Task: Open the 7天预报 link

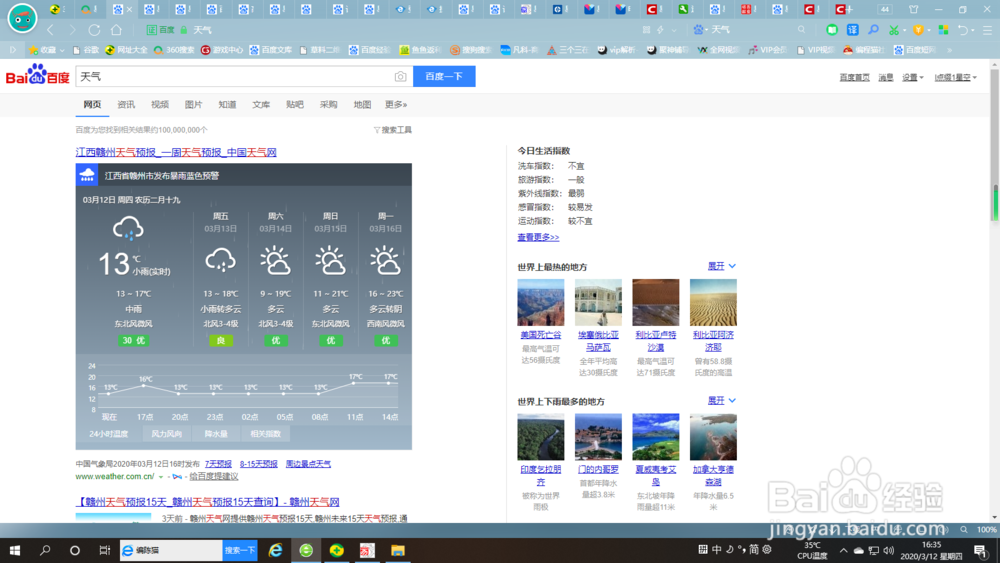Action: pos(218,464)
